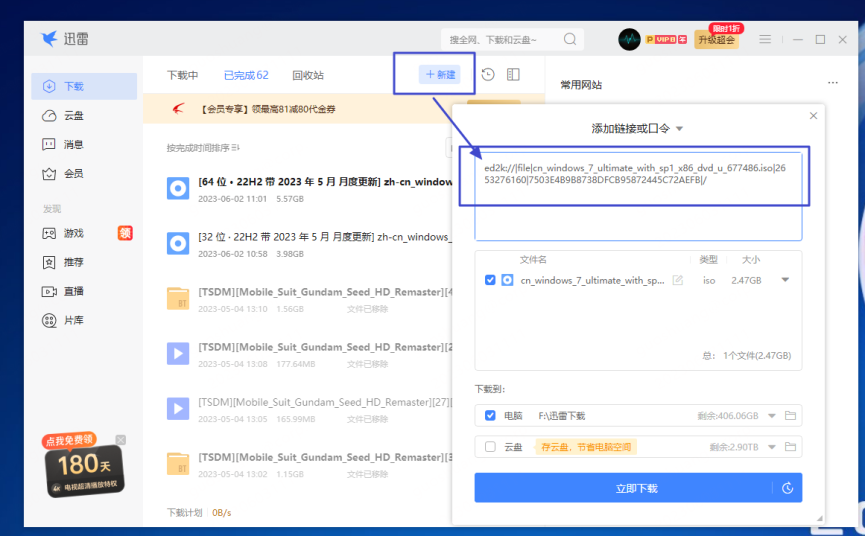This screenshot has height=536, width=865.
Task: Click the download history clock icon
Action: (x=488, y=75)
